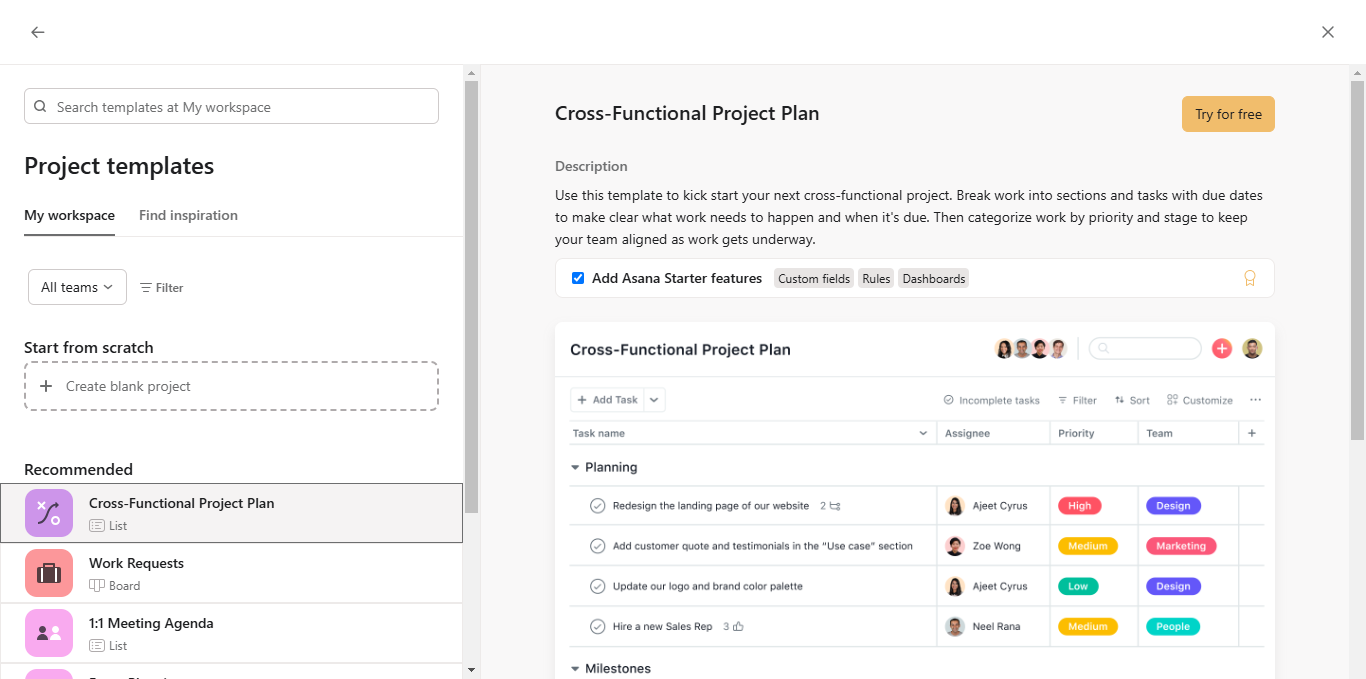Toggle completion of Redesign landing page task
Screen dimensions: 1366x679
(598, 506)
